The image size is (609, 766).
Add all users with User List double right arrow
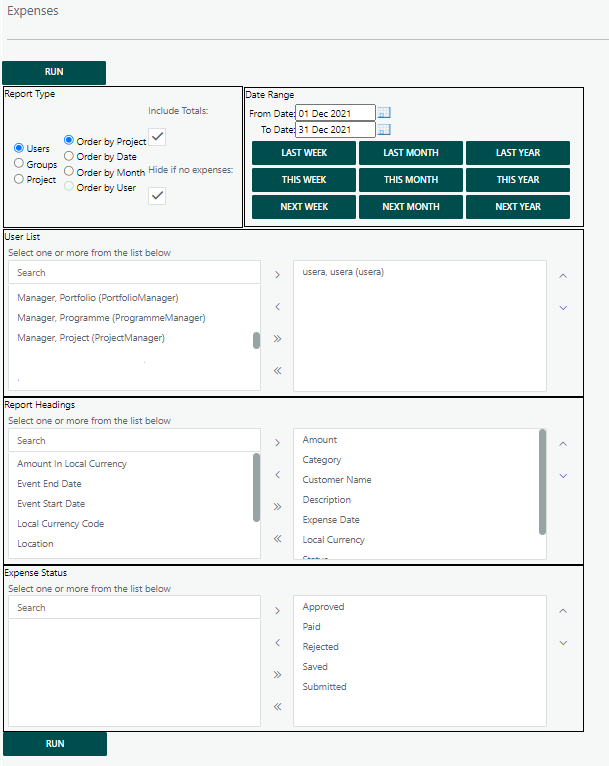click(277, 339)
